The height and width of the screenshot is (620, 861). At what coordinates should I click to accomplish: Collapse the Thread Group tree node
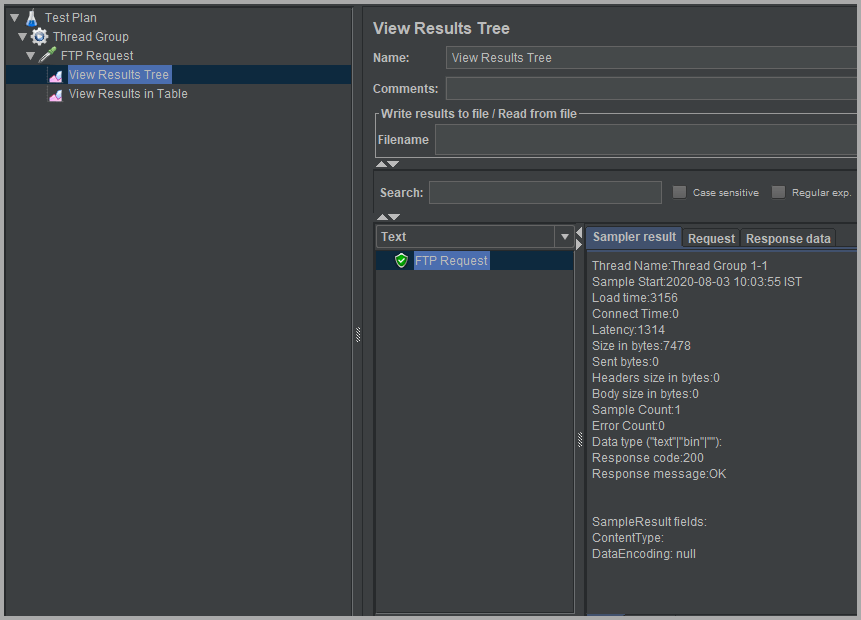pyautogui.click(x=22, y=37)
